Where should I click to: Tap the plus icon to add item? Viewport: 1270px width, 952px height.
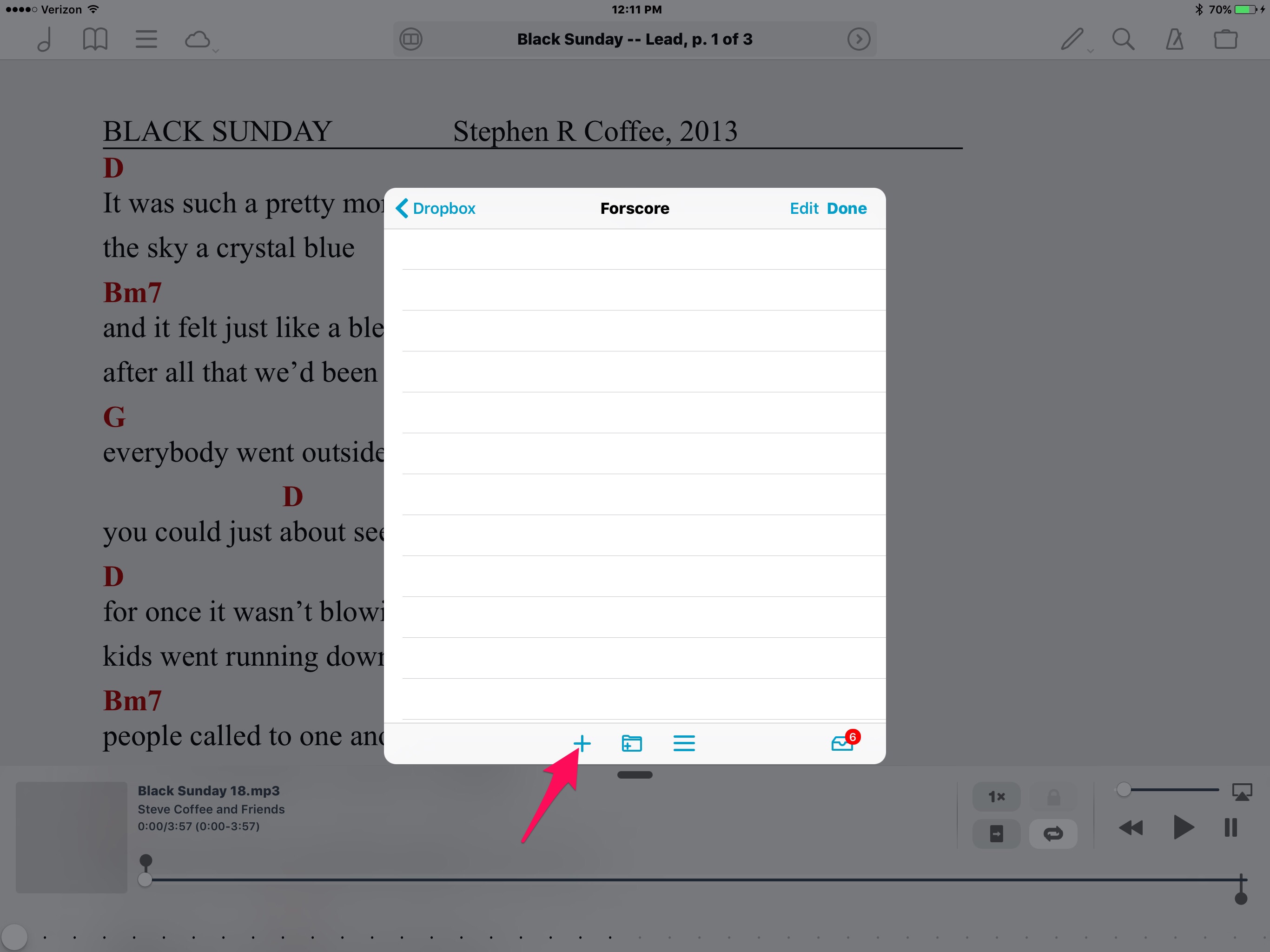tap(582, 744)
